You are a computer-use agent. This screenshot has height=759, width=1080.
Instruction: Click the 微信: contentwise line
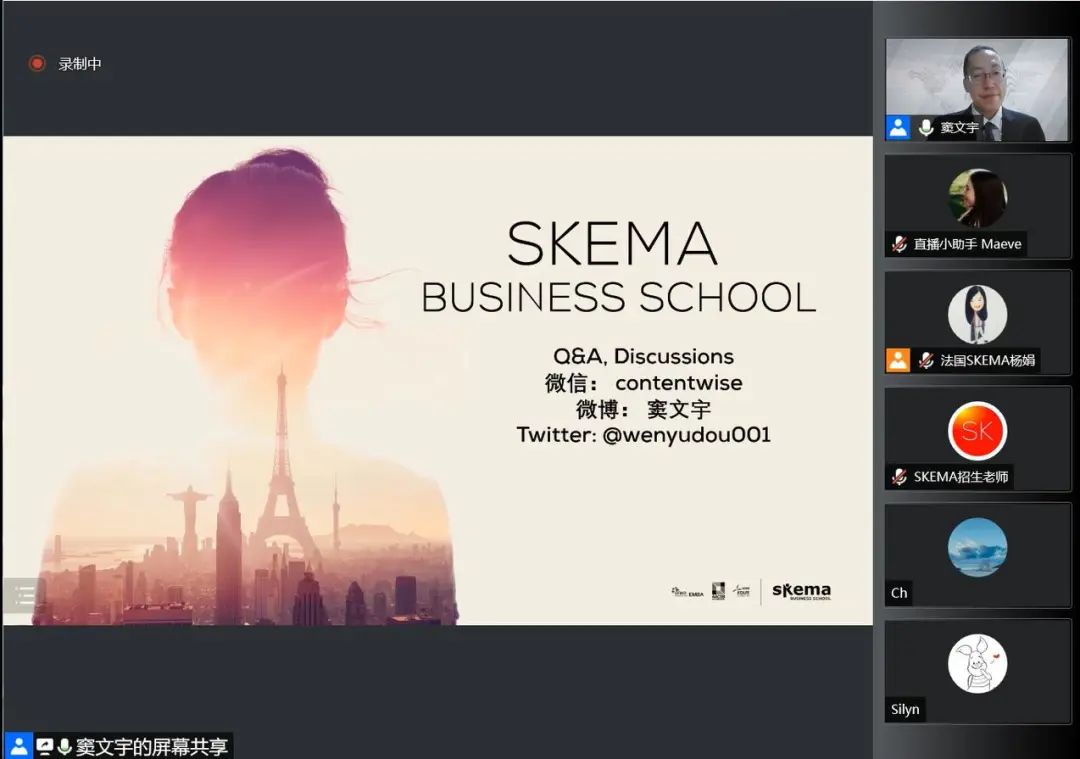pos(643,383)
